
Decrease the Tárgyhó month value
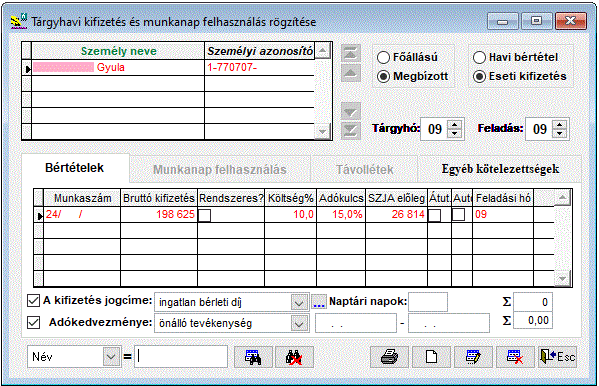pyautogui.click(x=454, y=133)
